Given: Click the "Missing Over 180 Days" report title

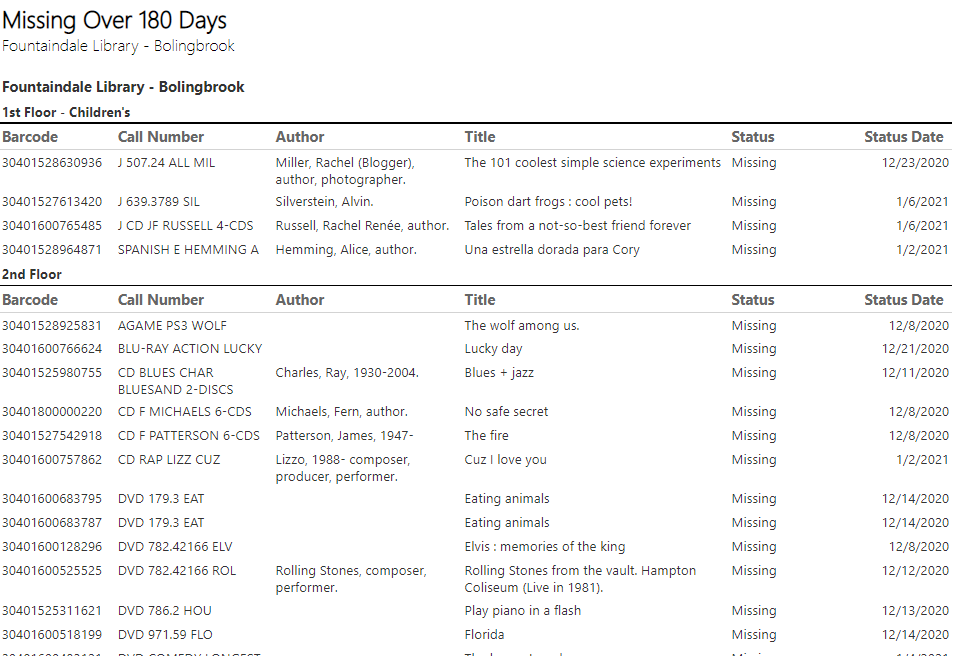Looking at the screenshot, I should (x=114, y=20).
